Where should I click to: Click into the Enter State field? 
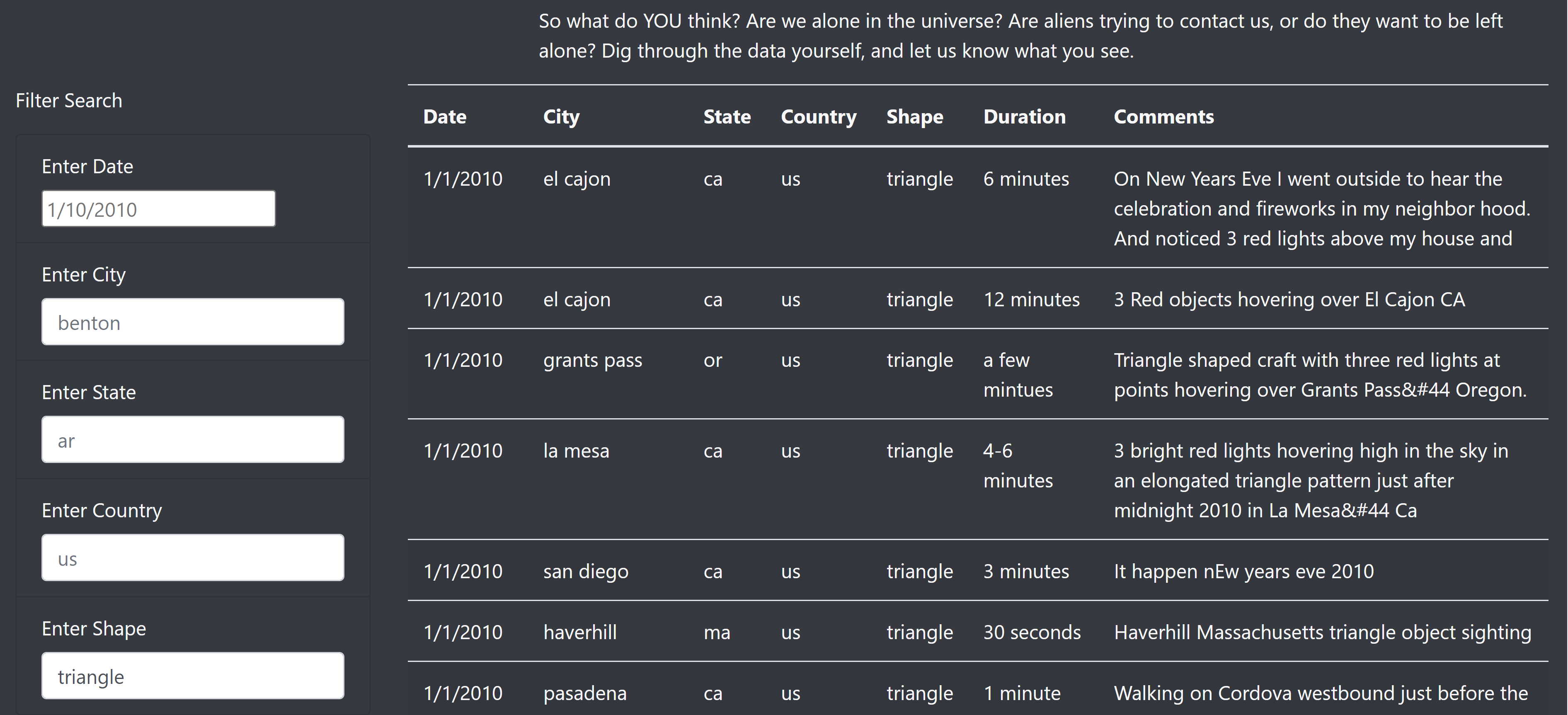coord(192,440)
